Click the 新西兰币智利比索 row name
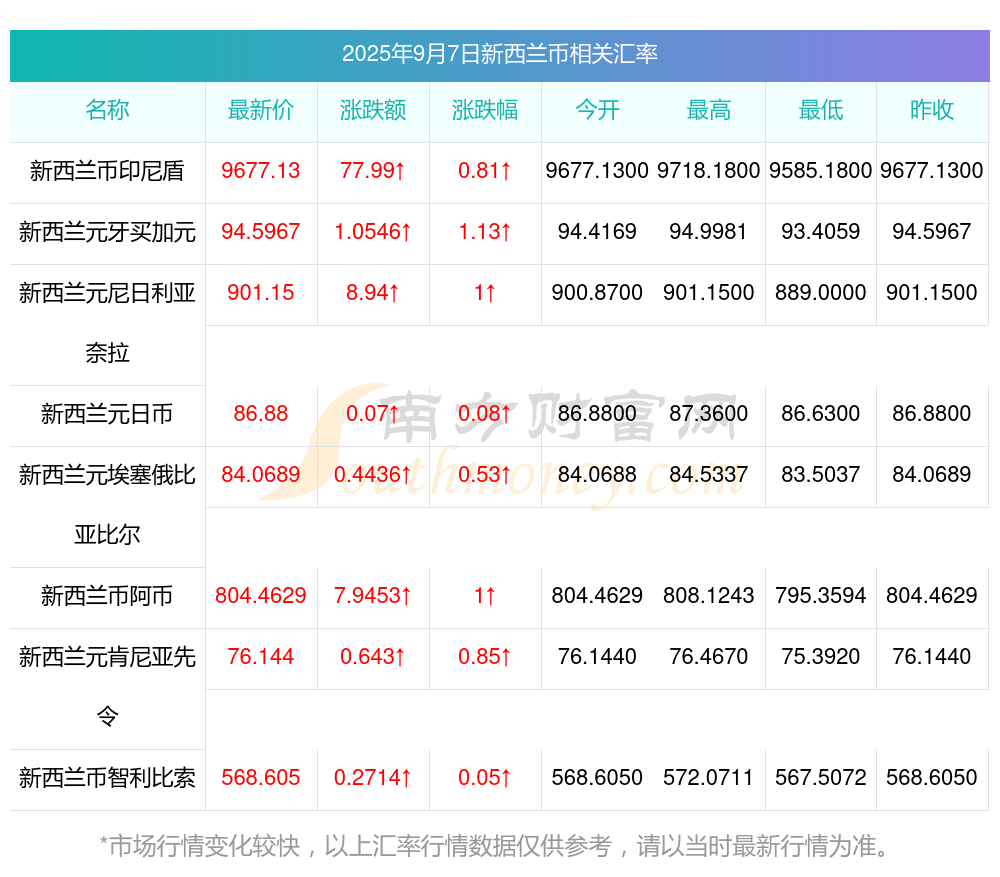Viewport: 1000px width, 877px height. pyautogui.click(x=107, y=778)
